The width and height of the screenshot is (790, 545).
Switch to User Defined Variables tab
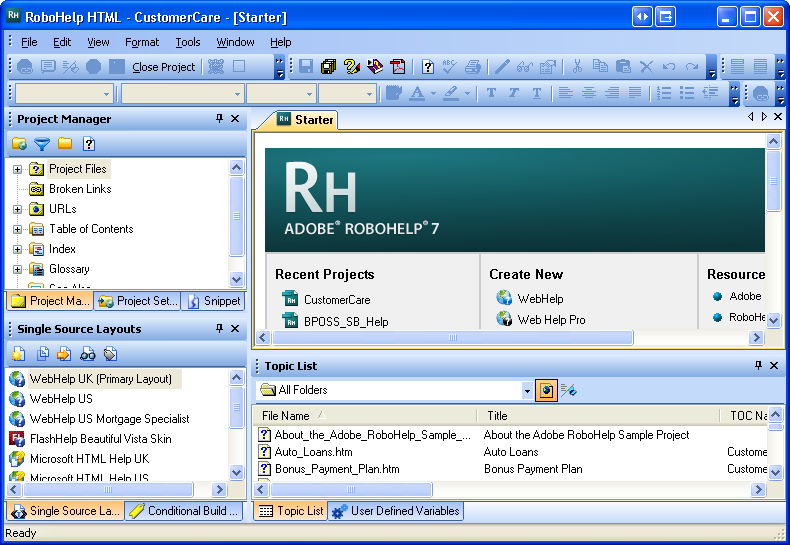[x=396, y=511]
